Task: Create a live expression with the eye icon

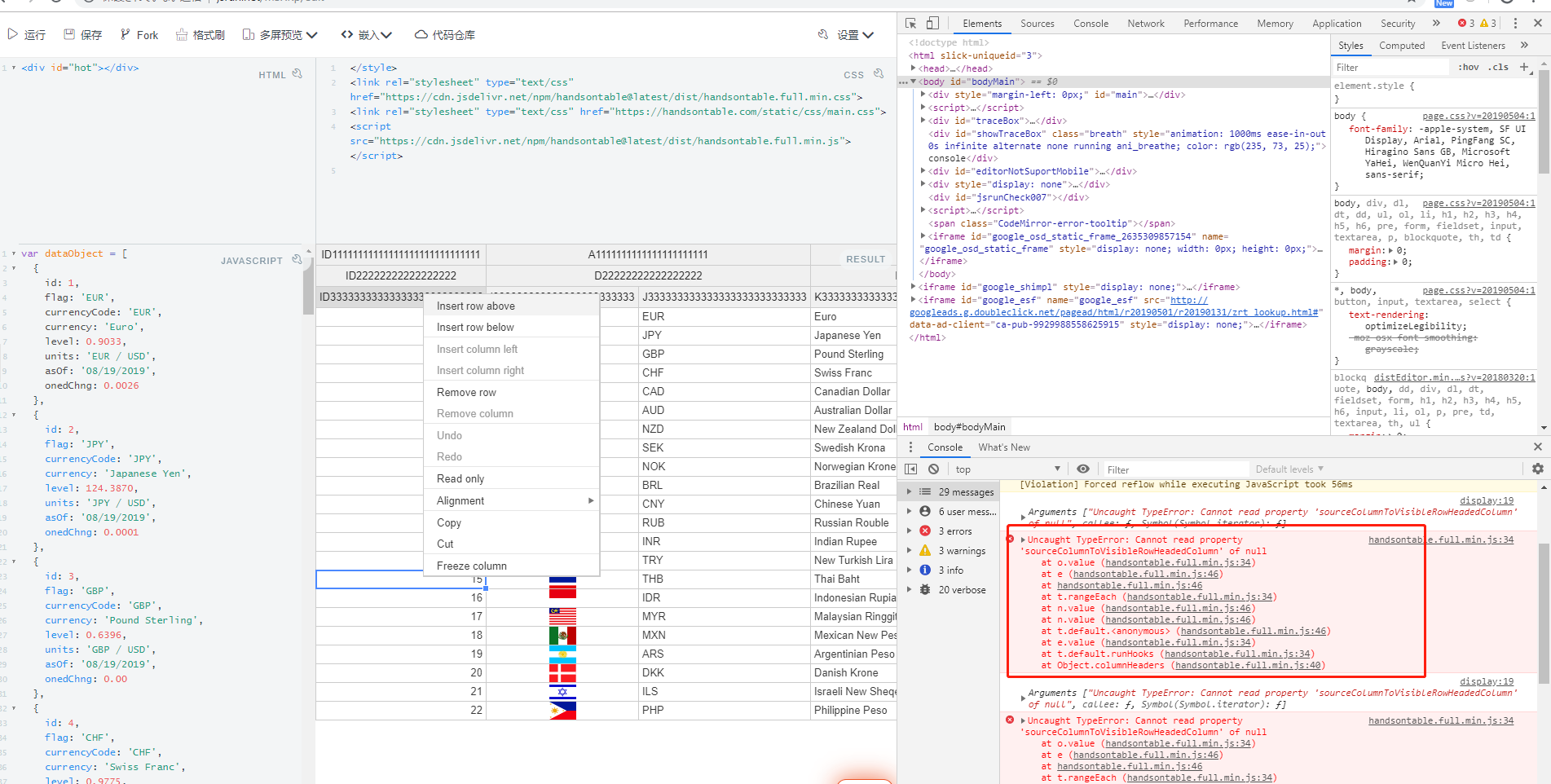Action: [x=1082, y=469]
